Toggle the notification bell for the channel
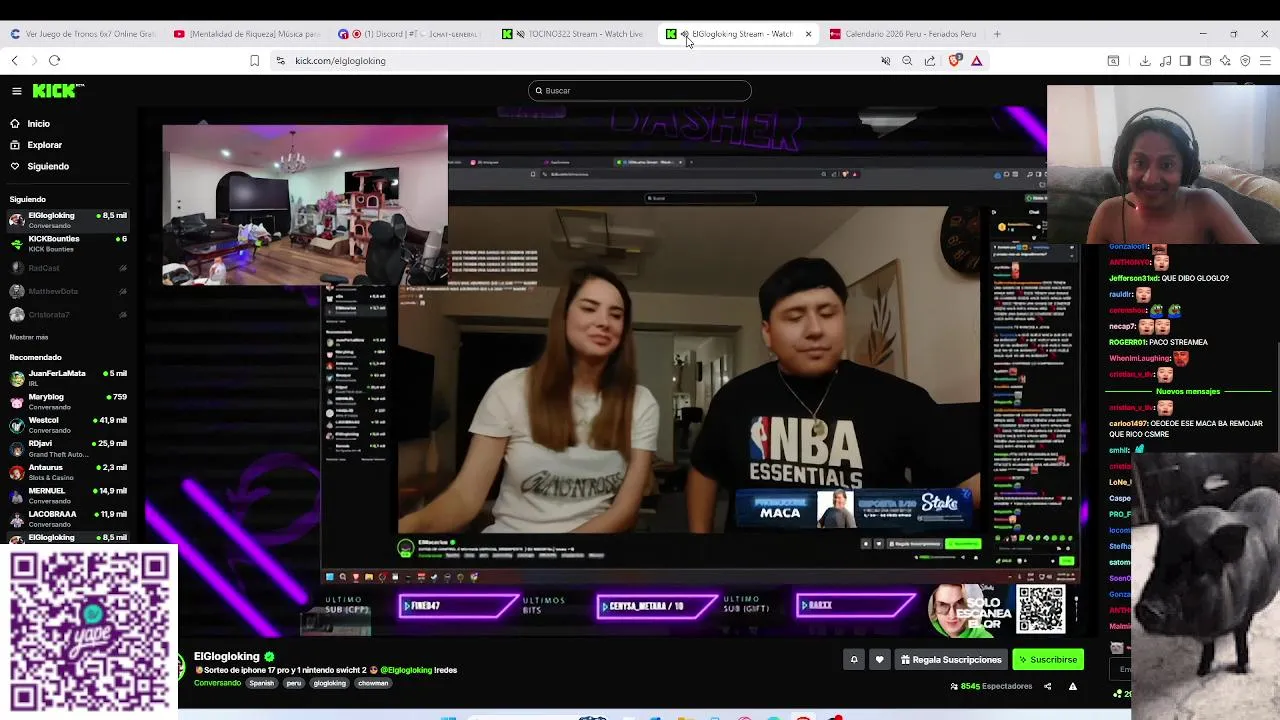This screenshot has height=720, width=1280. click(x=854, y=660)
